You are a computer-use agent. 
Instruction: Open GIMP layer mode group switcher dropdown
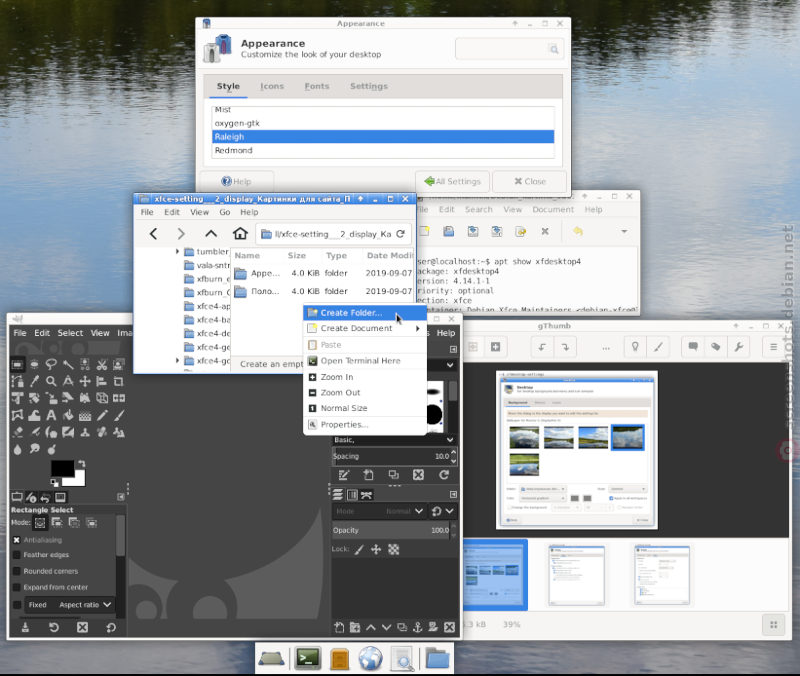tap(442, 511)
